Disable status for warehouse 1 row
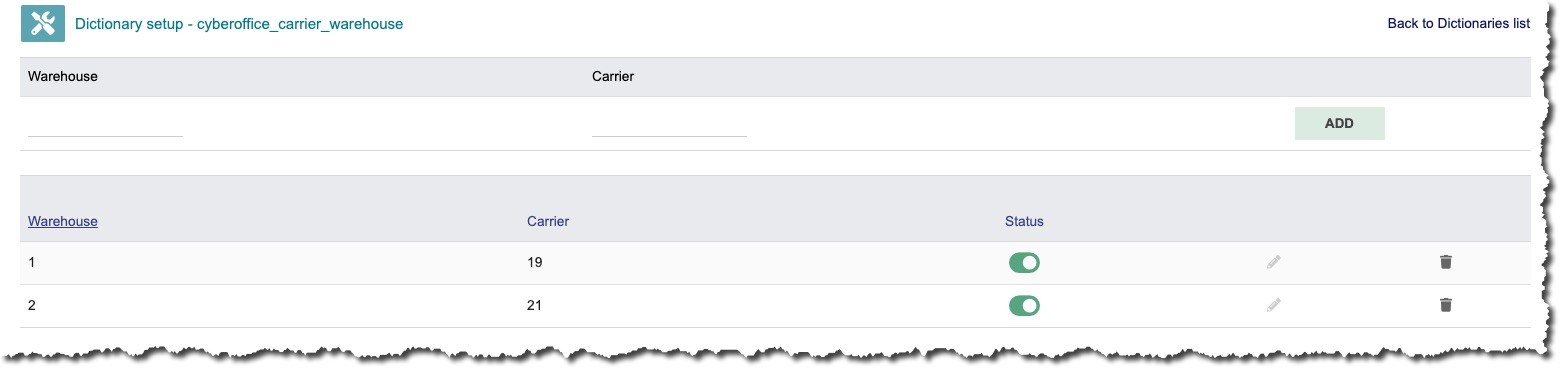The height and width of the screenshot is (368, 1561). coord(1024,263)
